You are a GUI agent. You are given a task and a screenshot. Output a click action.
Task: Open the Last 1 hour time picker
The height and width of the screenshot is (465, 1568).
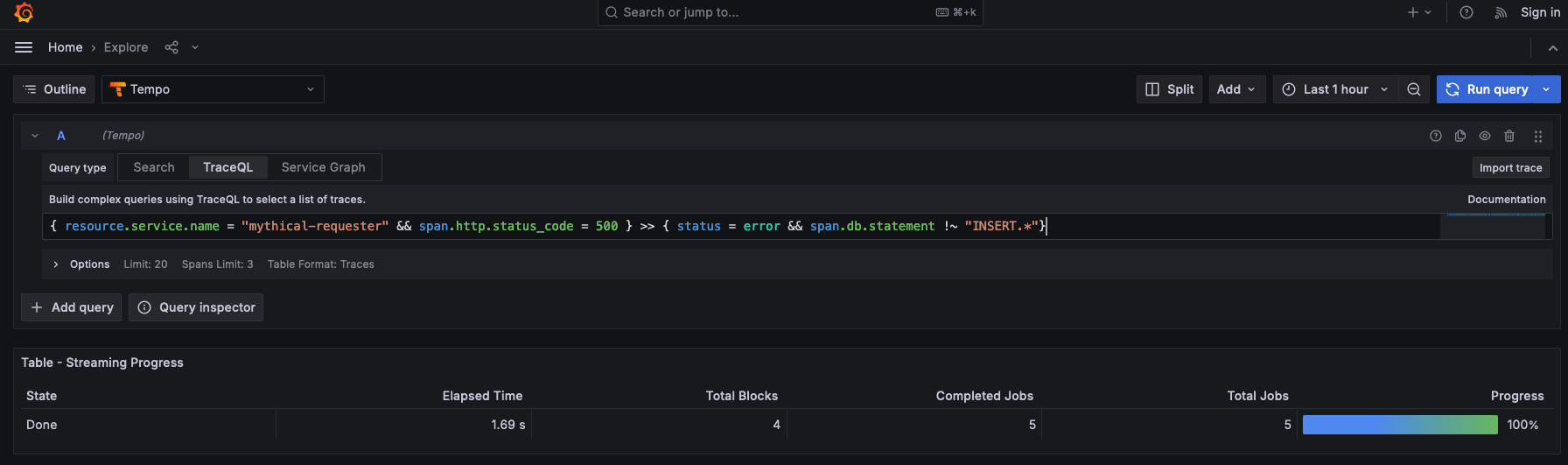coord(1335,89)
